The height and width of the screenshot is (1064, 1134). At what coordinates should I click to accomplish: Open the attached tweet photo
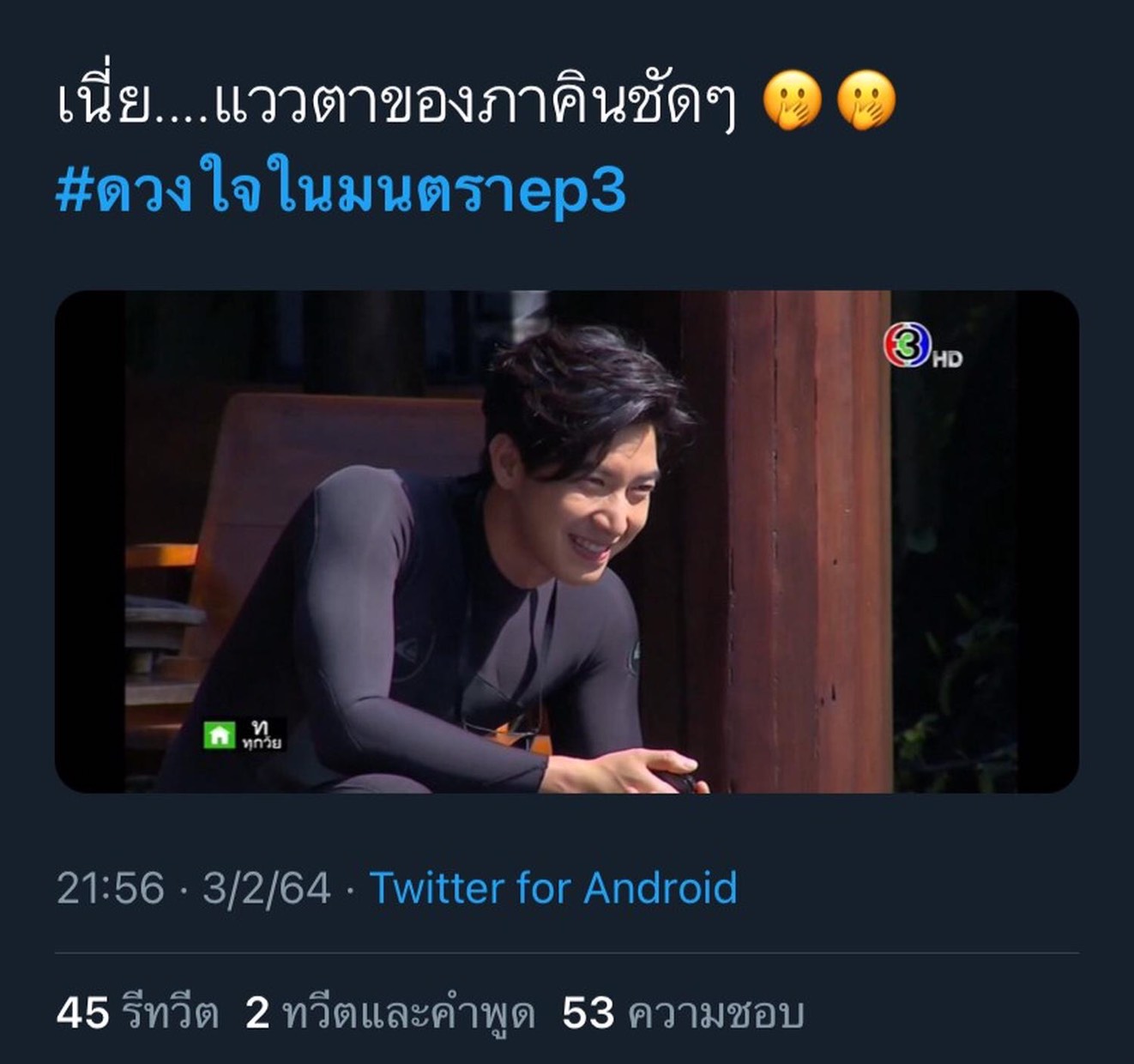(567, 541)
